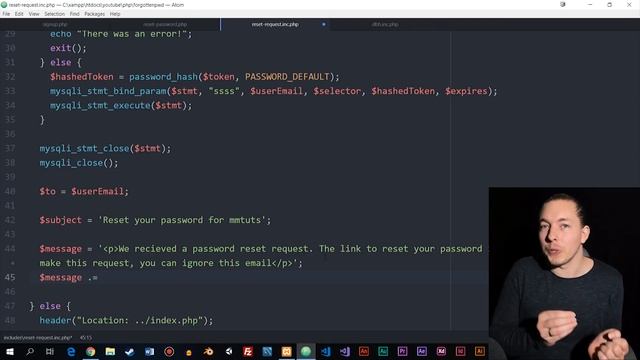This screenshot has width=640, height=360.
Task: Open the Windows Start menu
Action: [10, 351]
